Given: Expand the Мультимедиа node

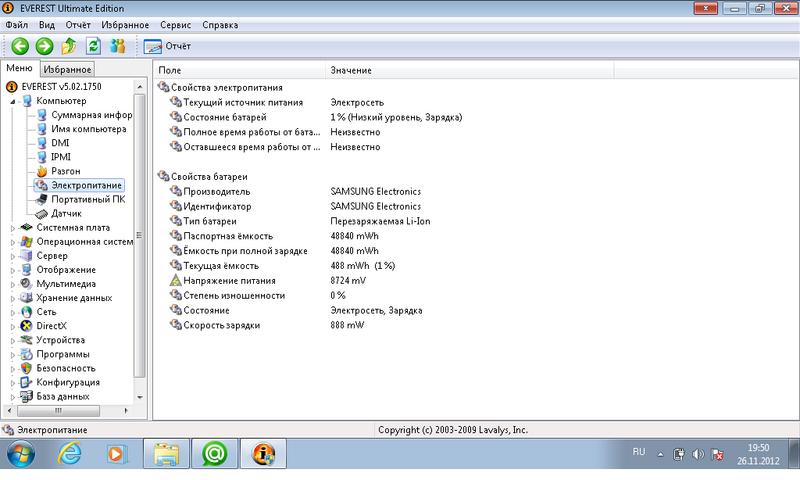Looking at the screenshot, I should [x=13, y=285].
